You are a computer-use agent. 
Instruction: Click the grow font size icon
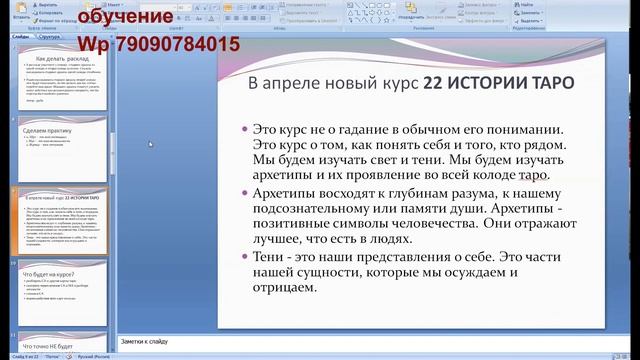pos(197,8)
